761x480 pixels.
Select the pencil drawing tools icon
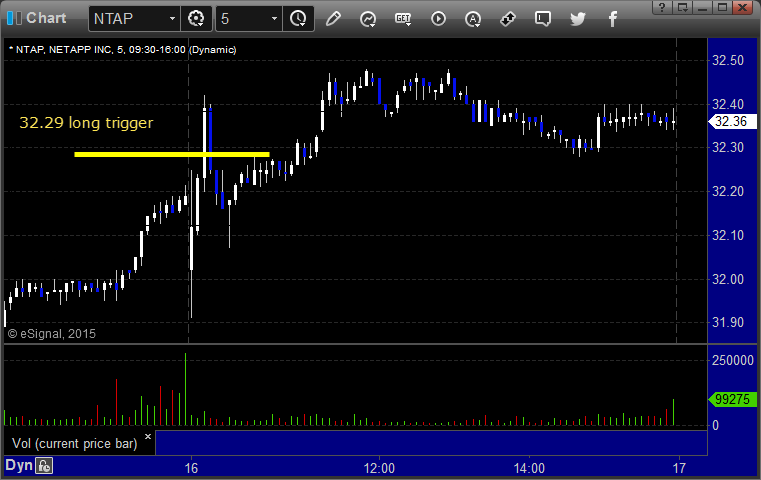(x=333, y=19)
